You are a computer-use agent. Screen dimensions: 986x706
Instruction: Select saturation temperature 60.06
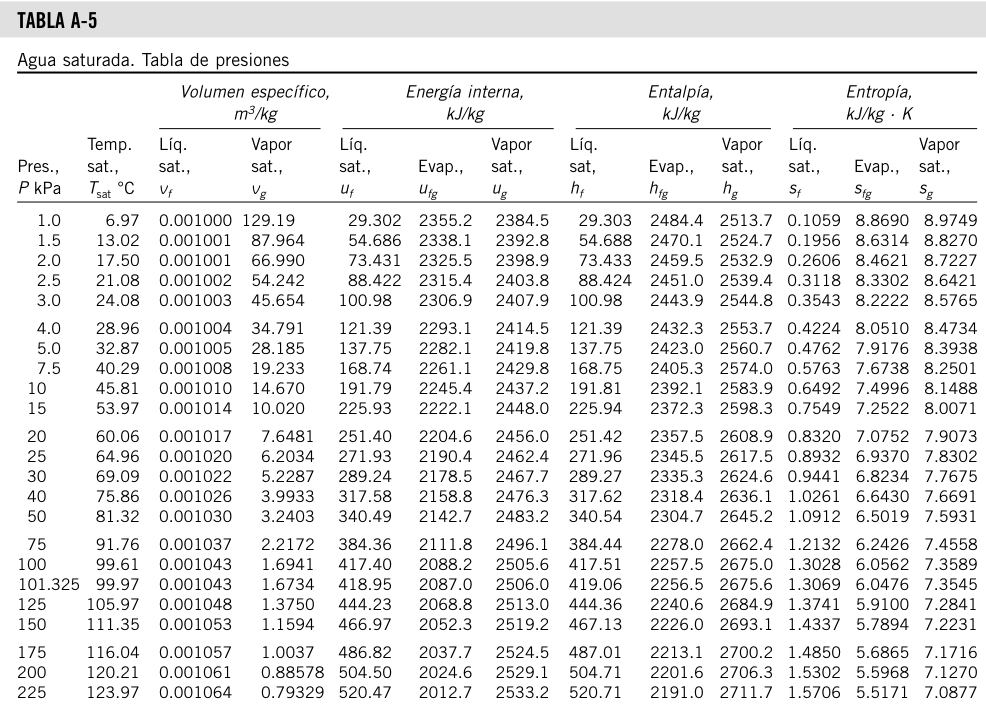click(x=118, y=436)
